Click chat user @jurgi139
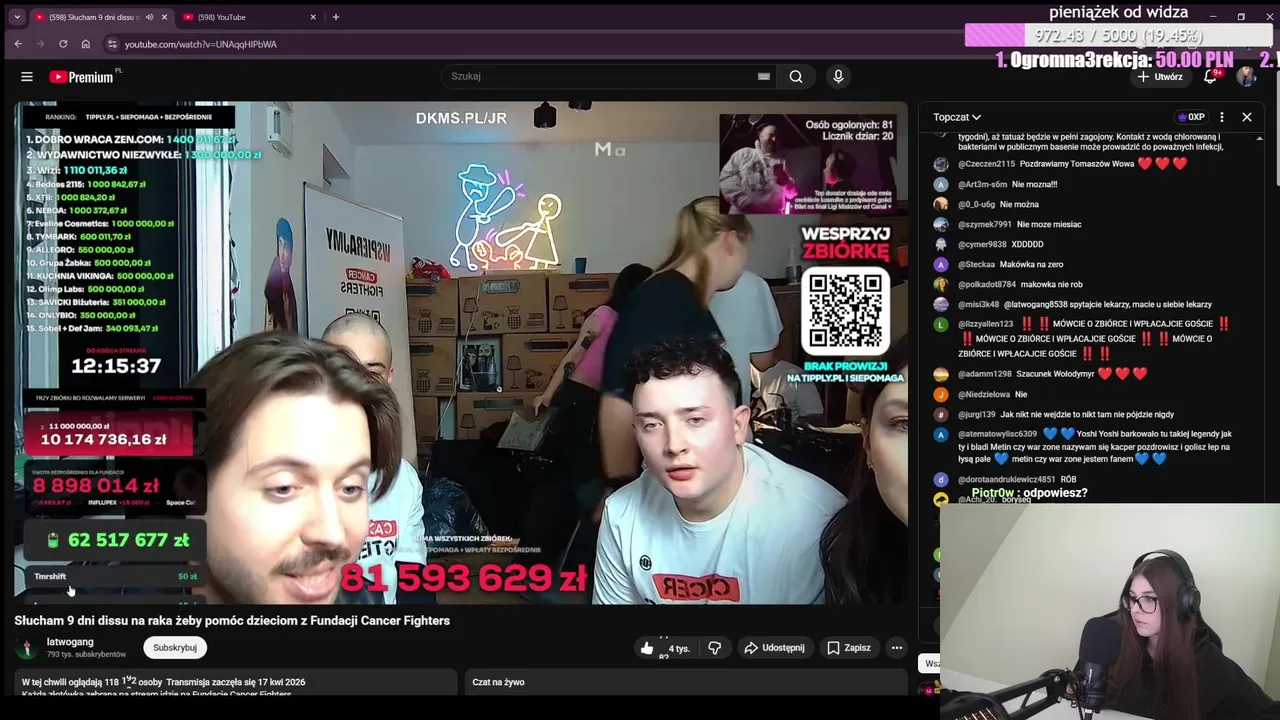 coord(976,414)
